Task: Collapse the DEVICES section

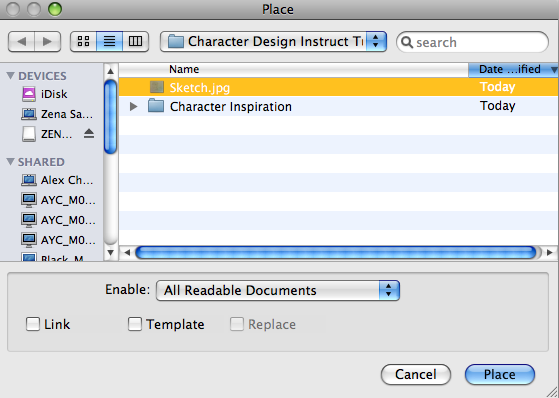Action: pyautogui.click(x=11, y=76)
